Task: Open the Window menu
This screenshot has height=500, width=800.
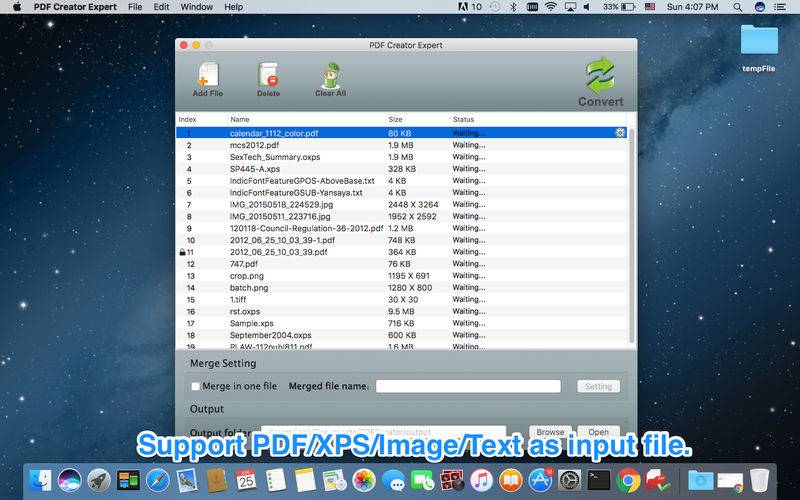Action: click(x=196, y=7)
